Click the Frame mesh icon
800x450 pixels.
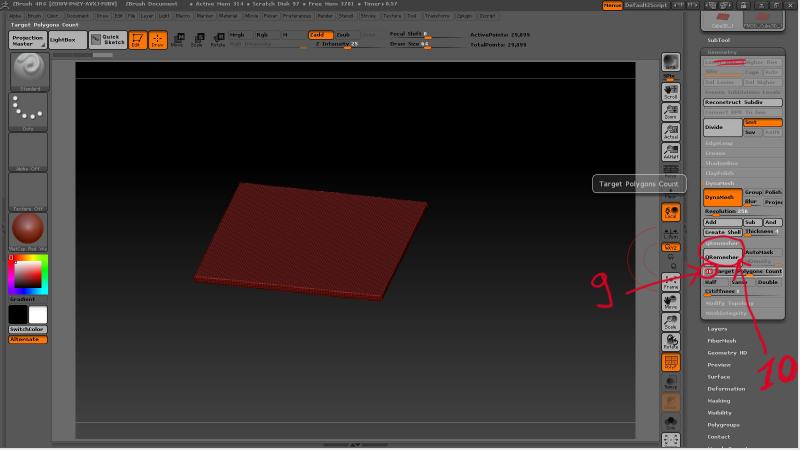click(x=671, y=282)
